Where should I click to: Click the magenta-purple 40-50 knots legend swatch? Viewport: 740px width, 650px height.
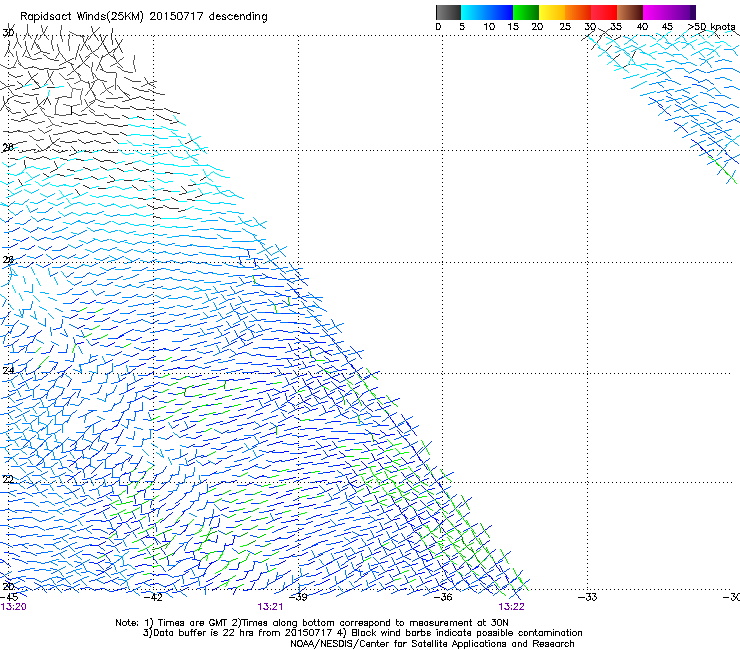[669, 12]
